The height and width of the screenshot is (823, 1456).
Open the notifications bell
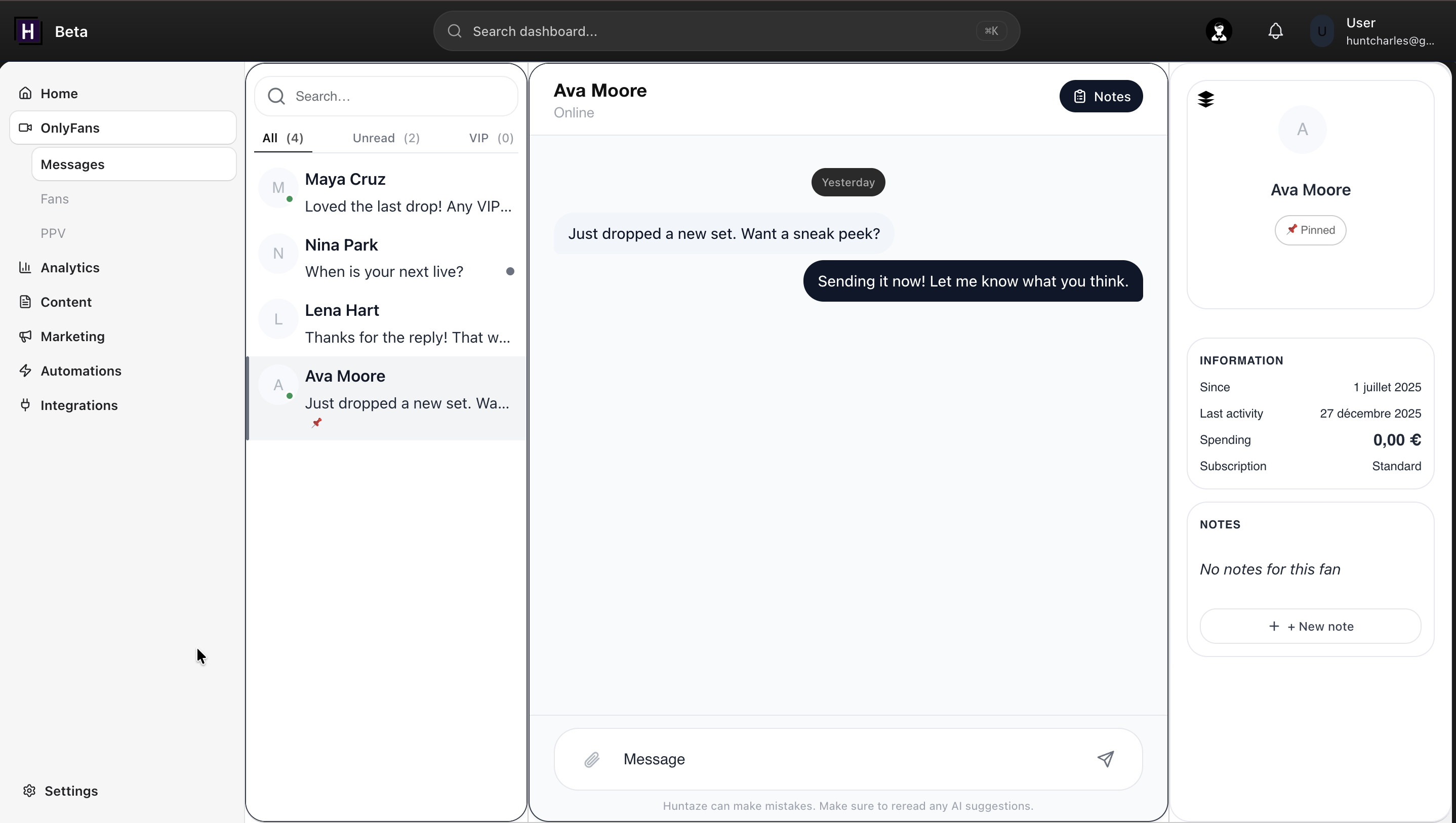(1276, 31)
